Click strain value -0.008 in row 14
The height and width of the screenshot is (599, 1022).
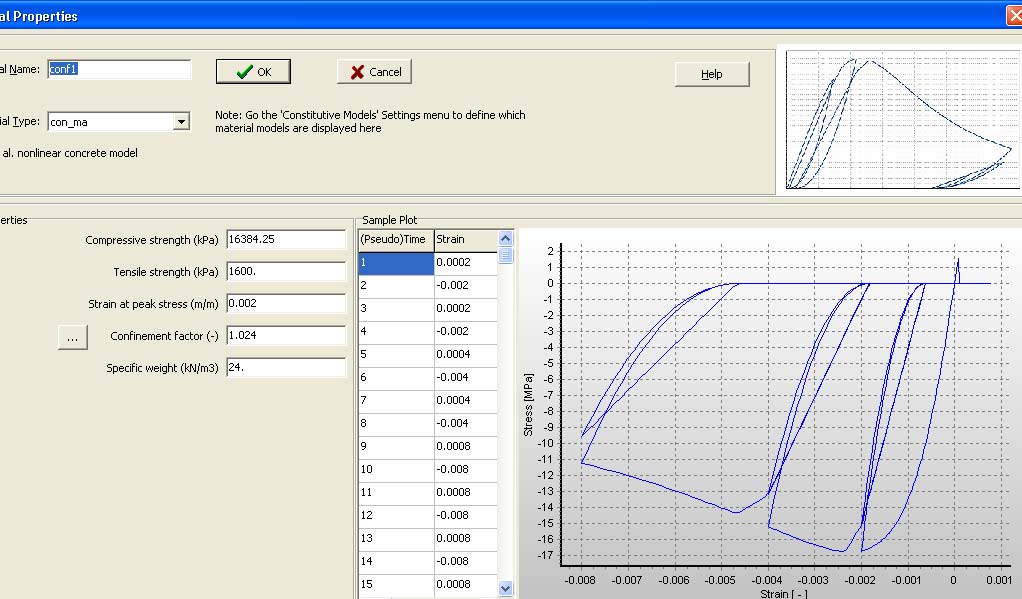click(x=465, y=561)
